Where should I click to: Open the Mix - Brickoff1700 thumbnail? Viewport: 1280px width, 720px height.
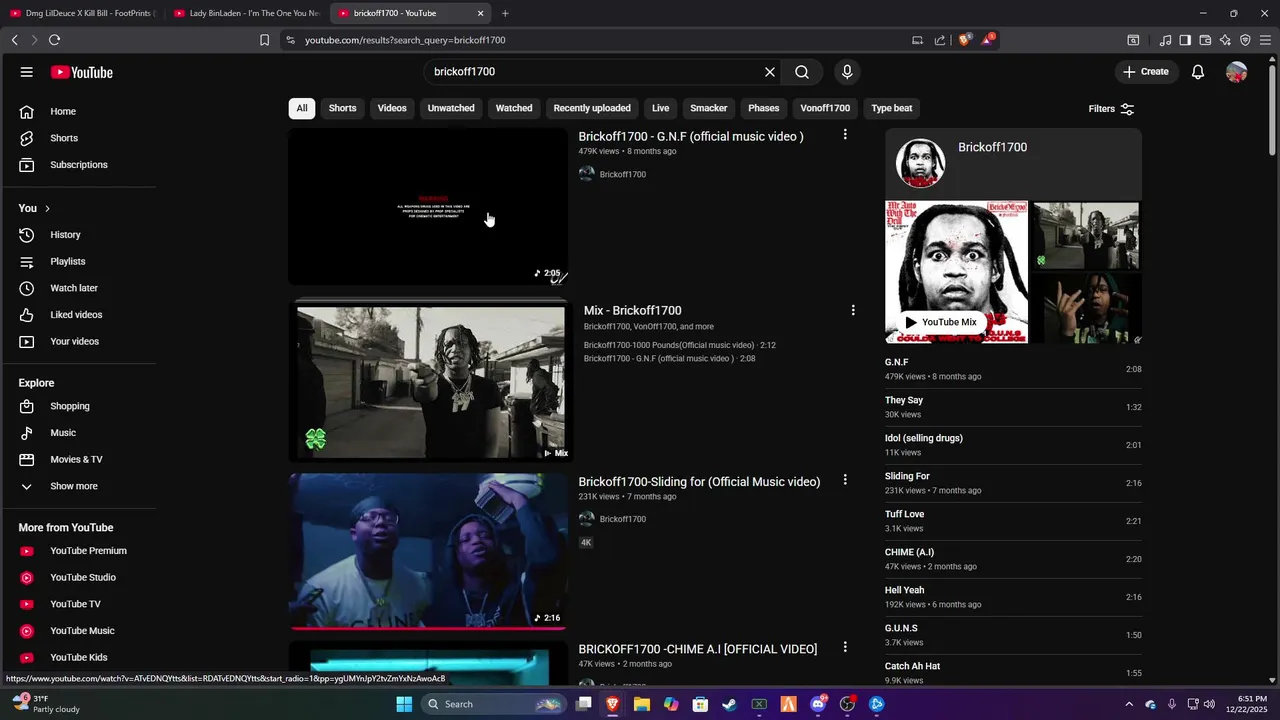click(x=430, y=382)
